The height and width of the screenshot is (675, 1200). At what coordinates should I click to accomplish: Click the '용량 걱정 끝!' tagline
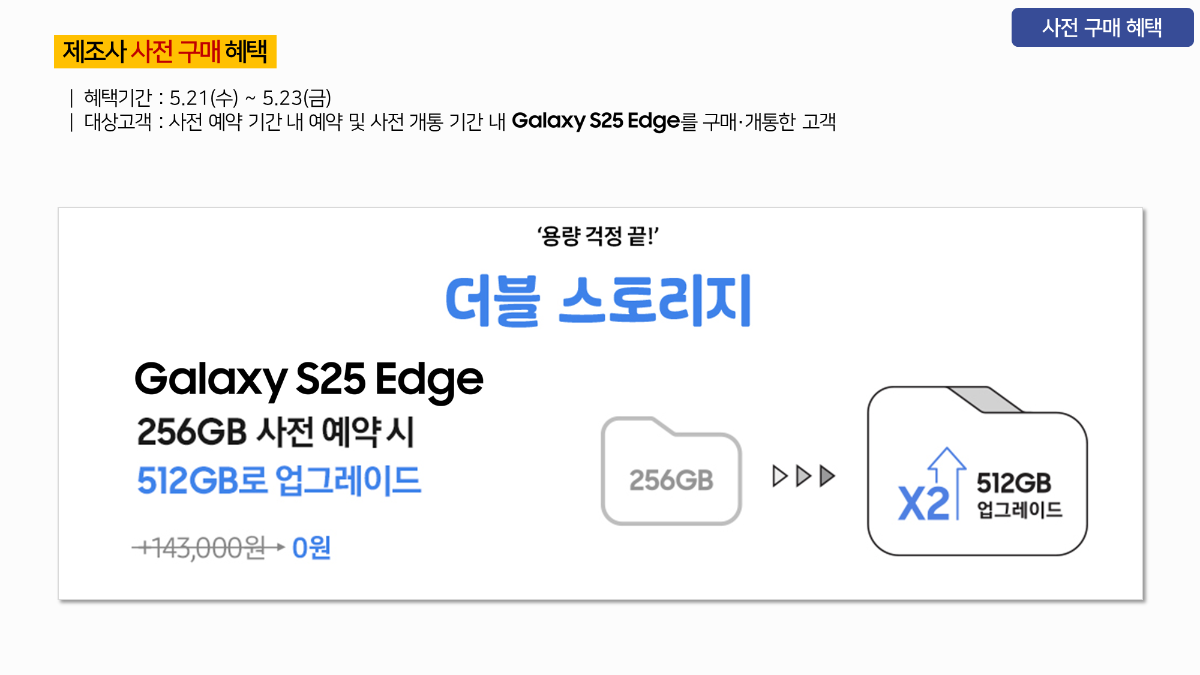[x=598, y=237]
